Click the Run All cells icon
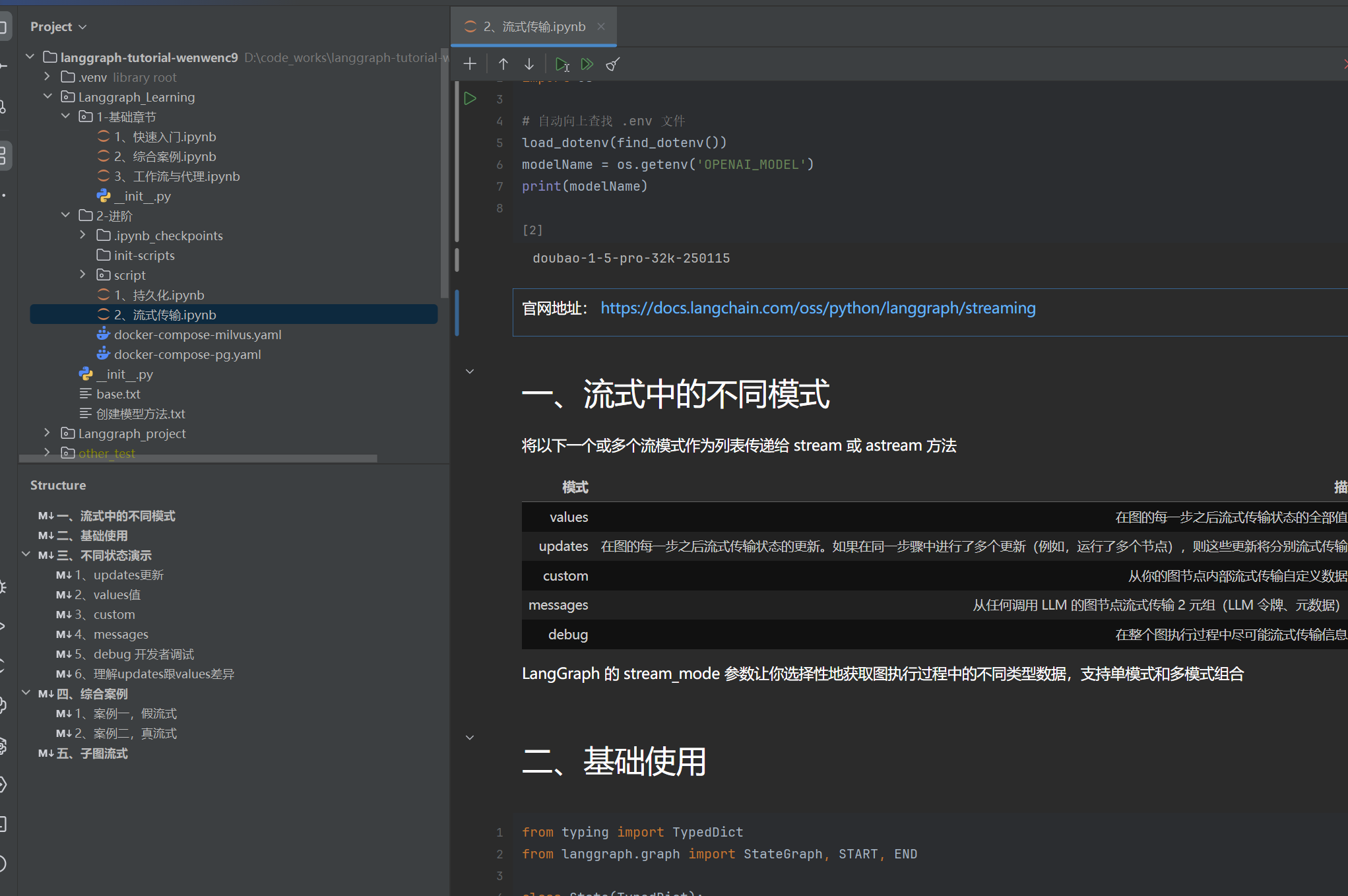The width and height of the screenshot is (1348, 896). tap(587, 64)
